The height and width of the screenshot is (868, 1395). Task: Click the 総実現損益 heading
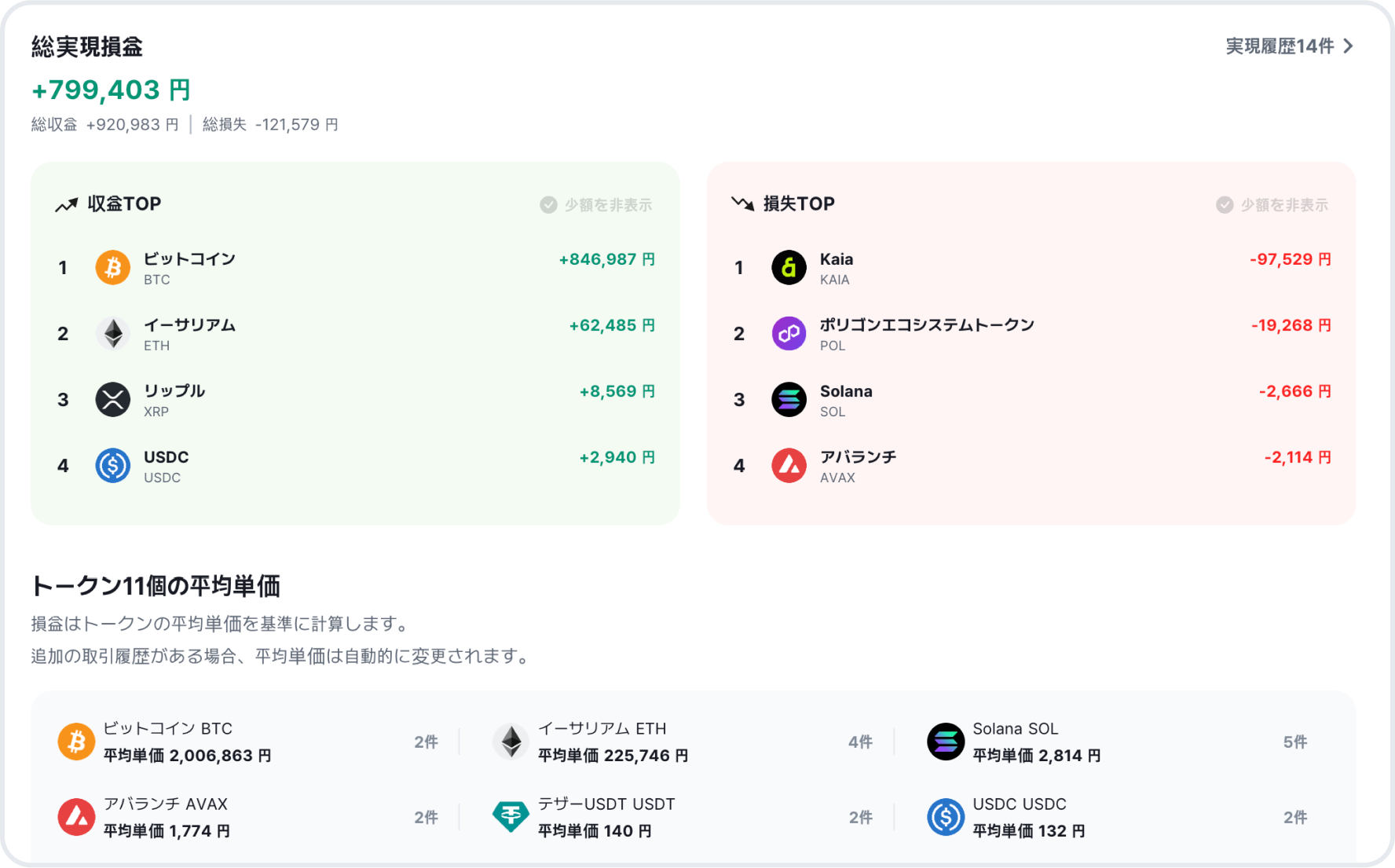coord(86,47)
